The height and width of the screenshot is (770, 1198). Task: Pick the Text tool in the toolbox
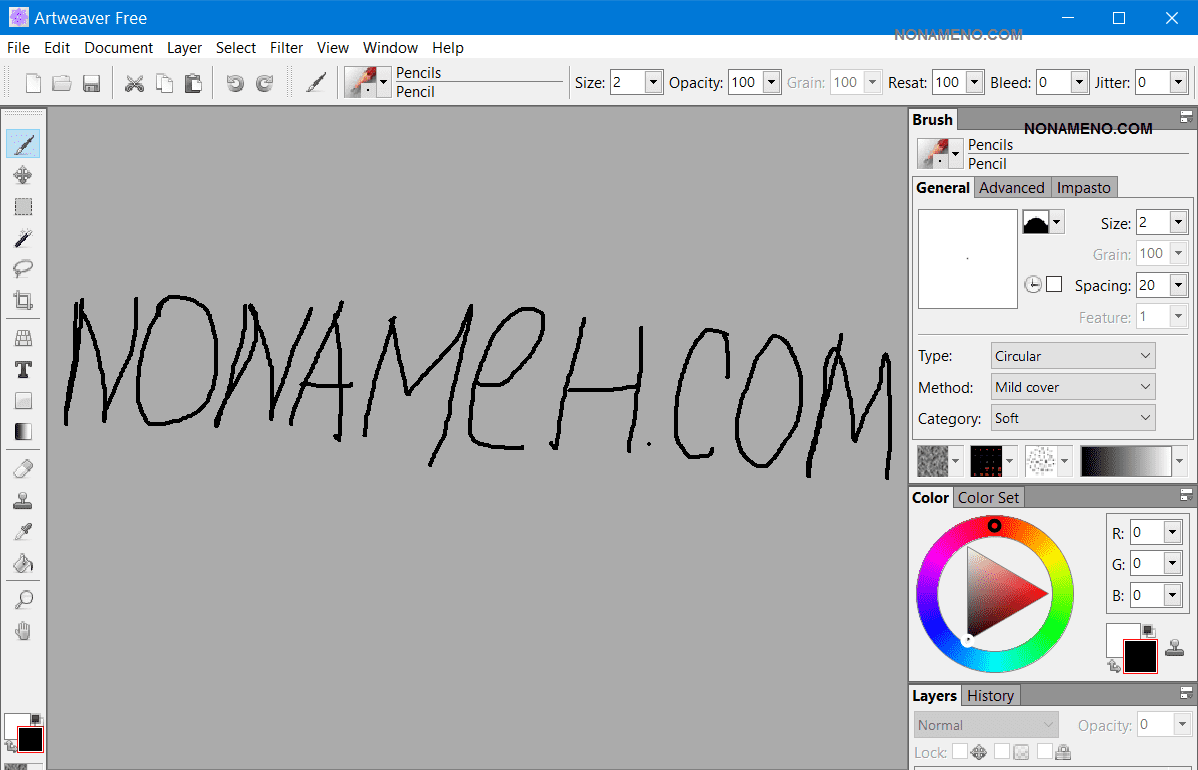click(23, 370)
